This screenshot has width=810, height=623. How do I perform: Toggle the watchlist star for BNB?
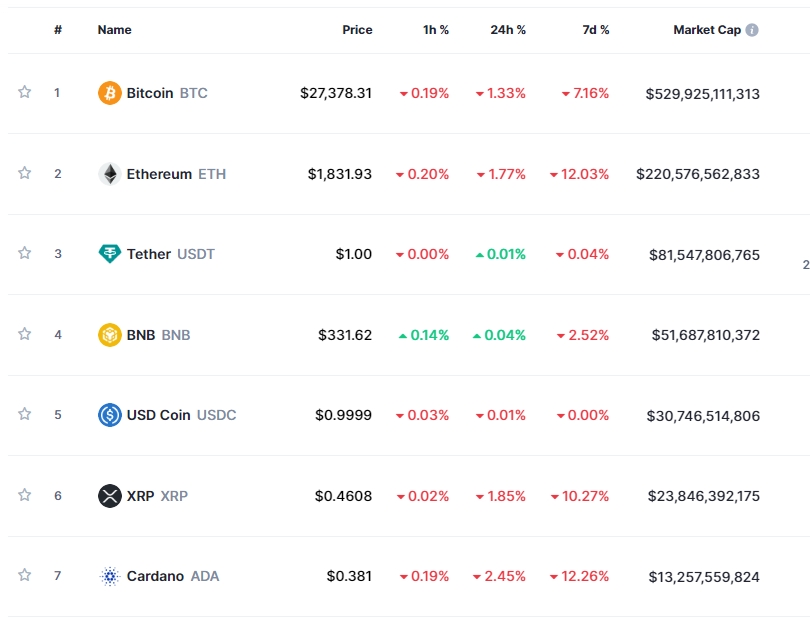click(x=25, y=334)
